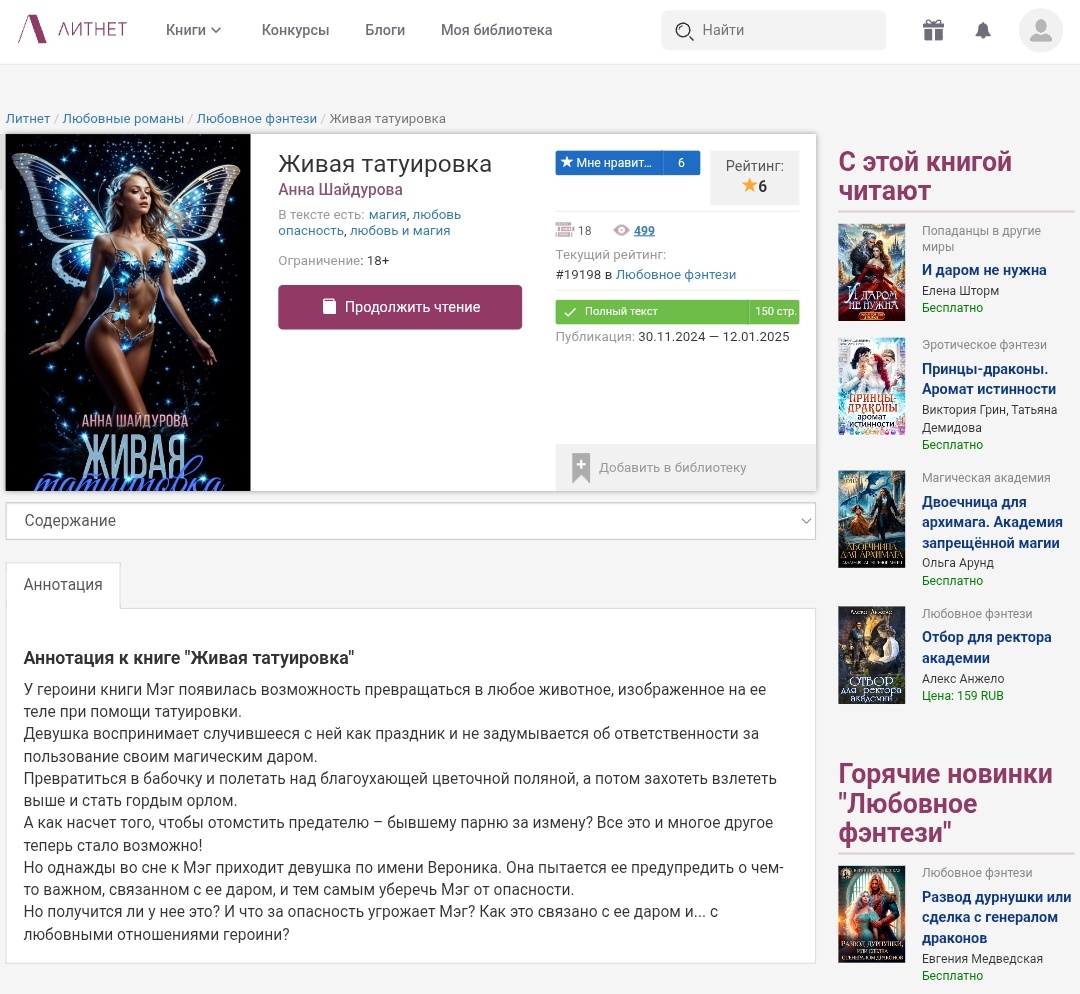The height and width of the screenshot is (994, 1080).
Task: Click the И даром не нужна cover thumbnail
Action: [871, 272]
